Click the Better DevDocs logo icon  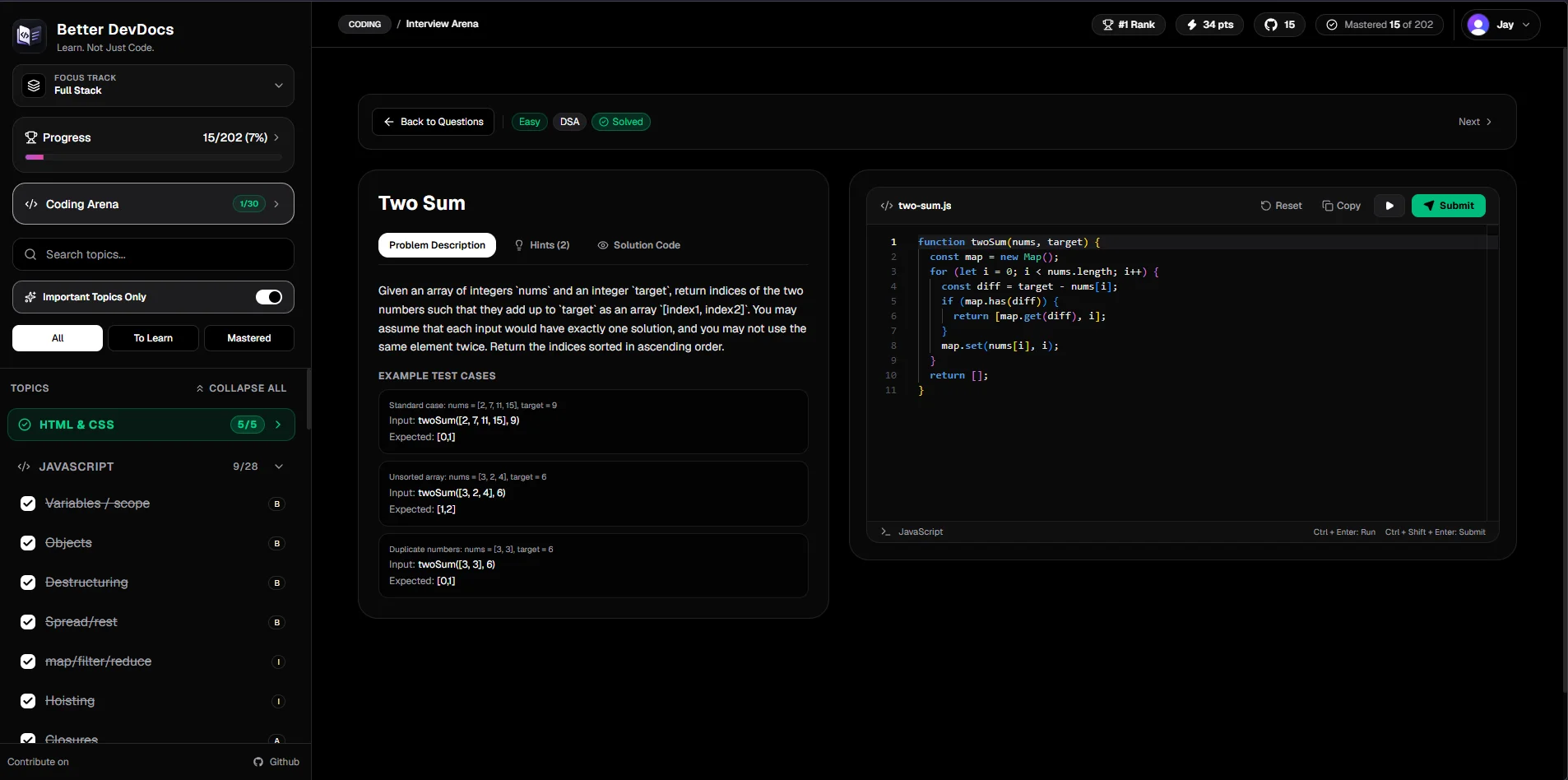30,35
